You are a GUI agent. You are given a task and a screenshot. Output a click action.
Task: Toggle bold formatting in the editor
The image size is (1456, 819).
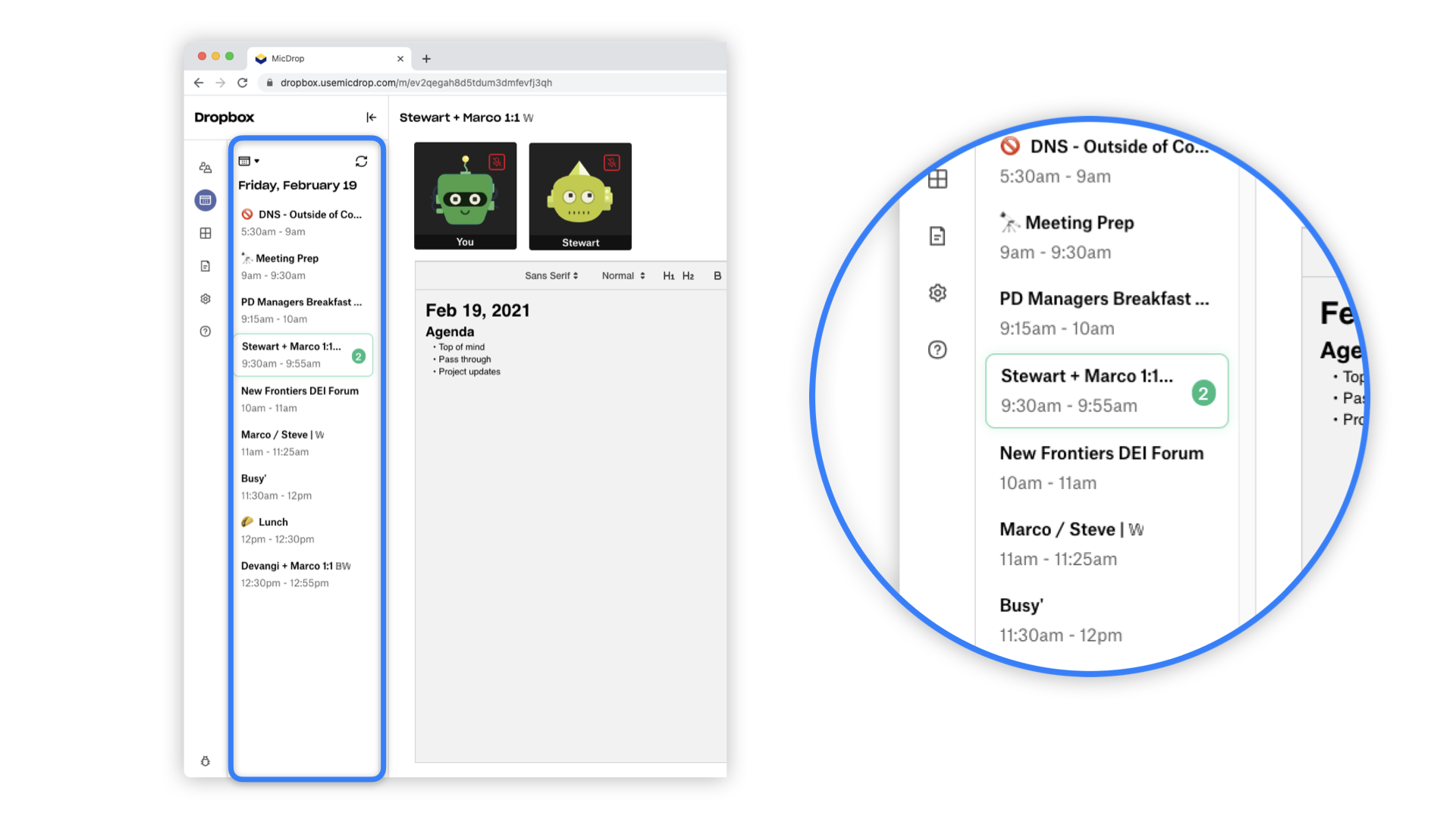click(717, 275)
